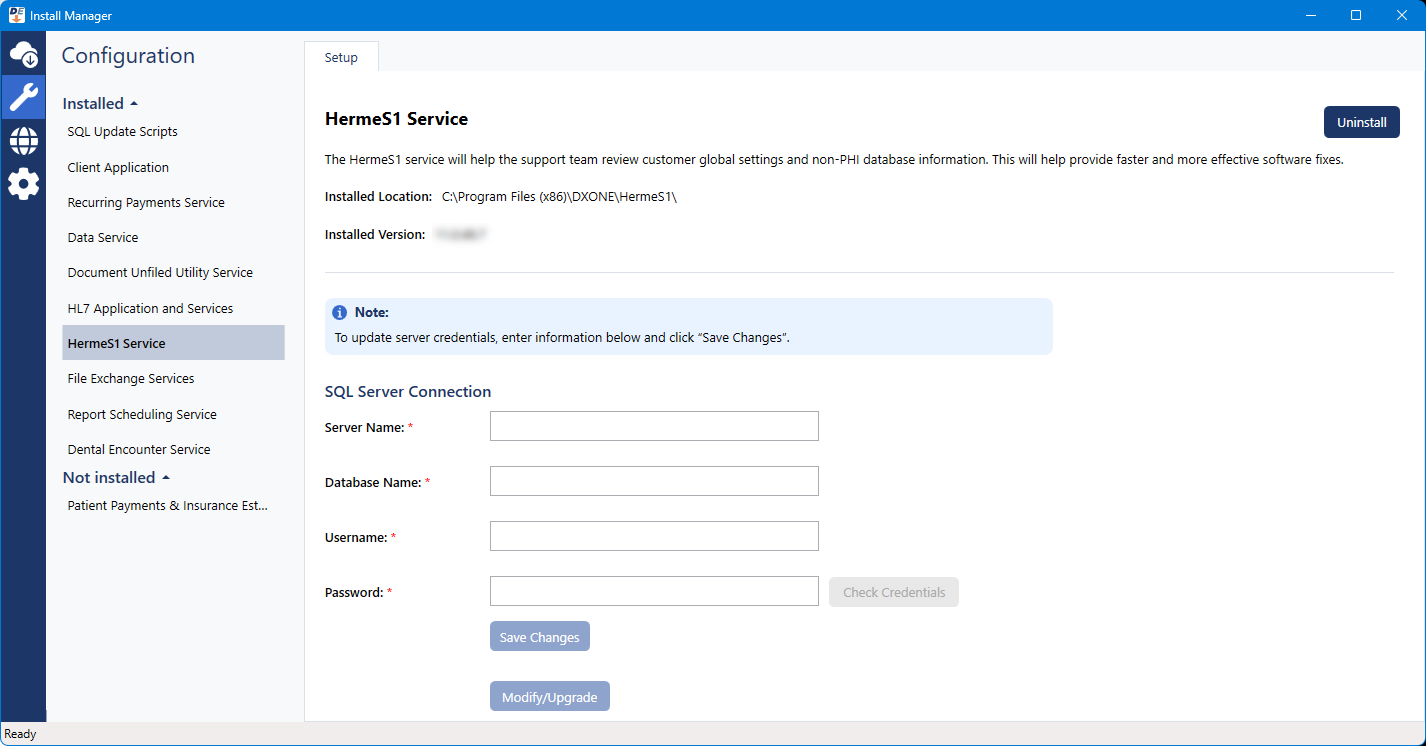Viewport: 1426px width, 746px height.
Task: Focus the Server Name input field
Action: pos(654,426)
